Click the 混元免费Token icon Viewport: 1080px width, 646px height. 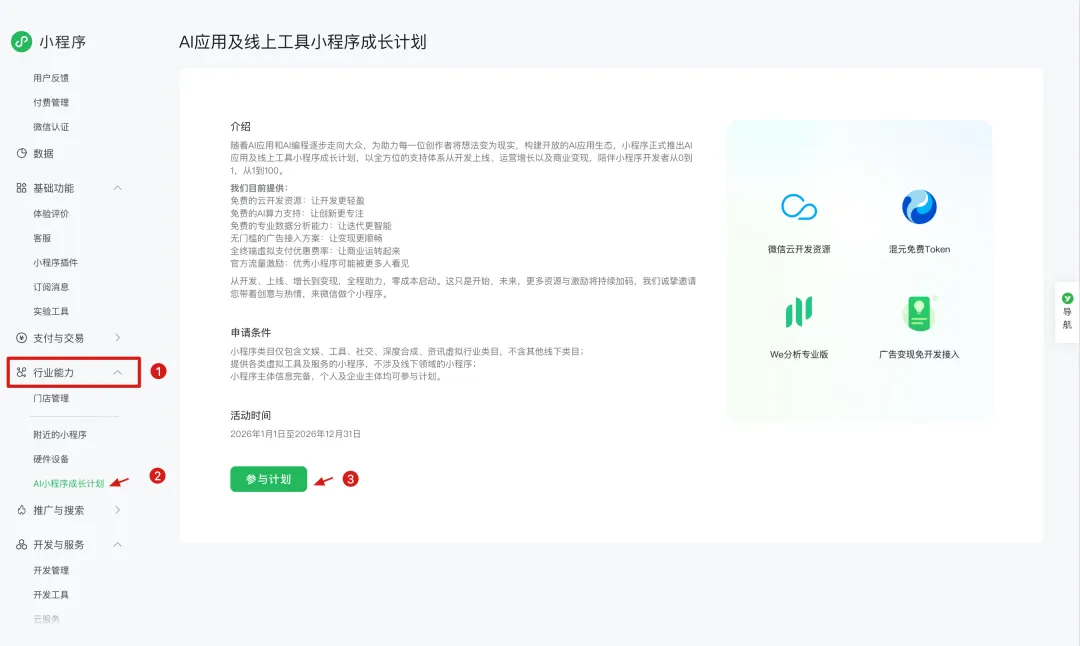pos(919,206)
